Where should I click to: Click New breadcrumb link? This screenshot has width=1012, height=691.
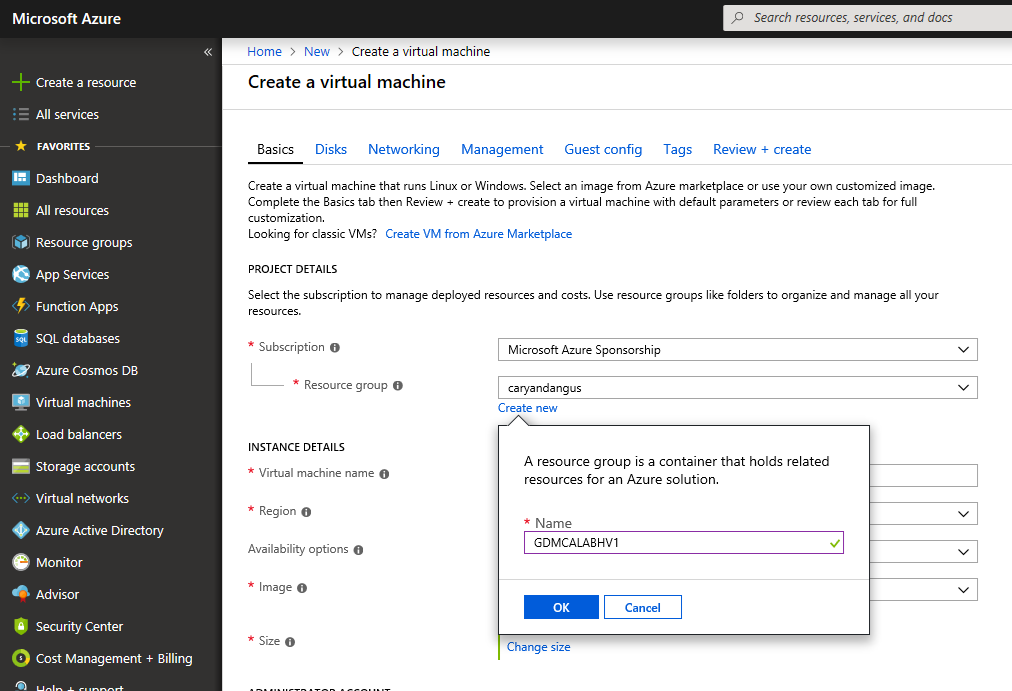click(316, 52)
